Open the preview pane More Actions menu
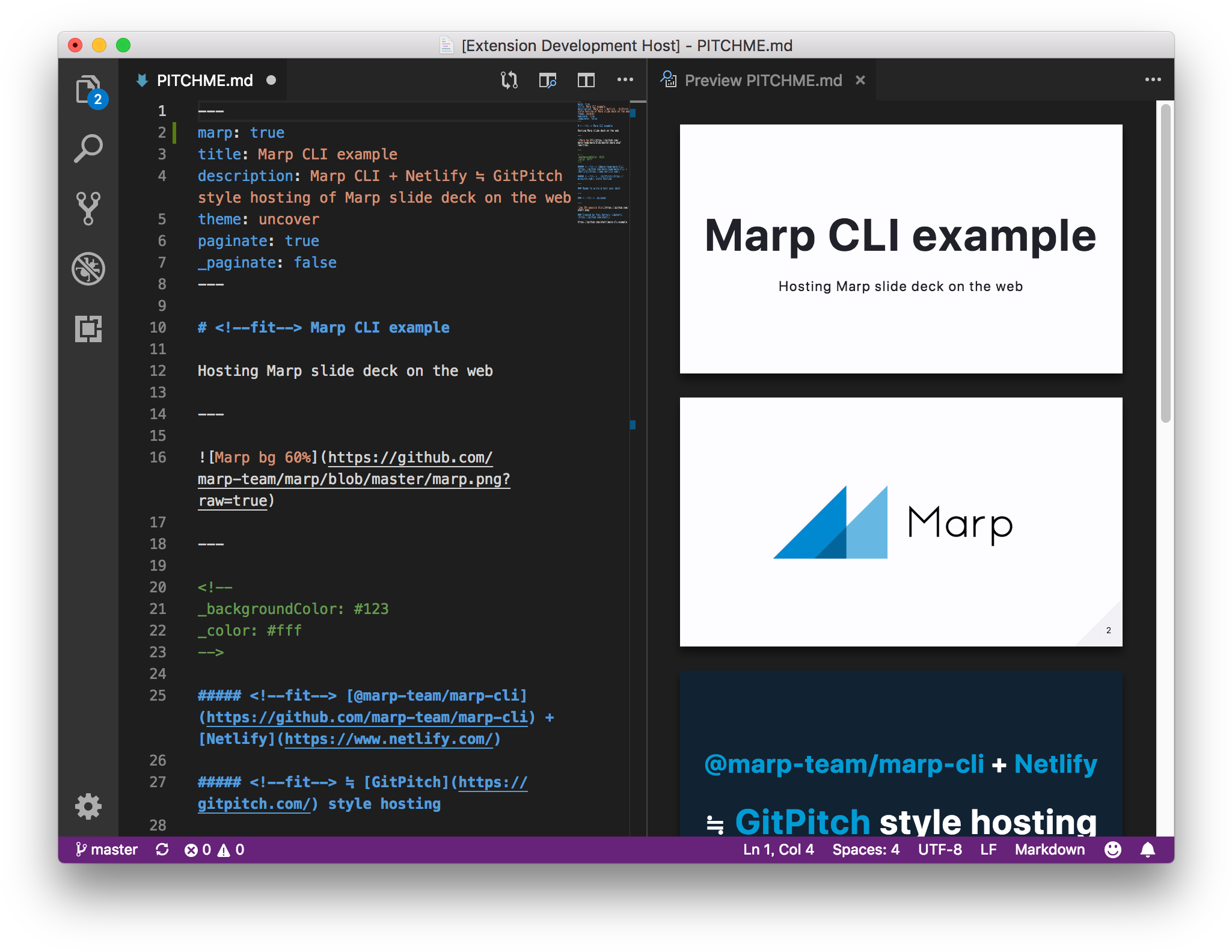 tap(1153, 80)
